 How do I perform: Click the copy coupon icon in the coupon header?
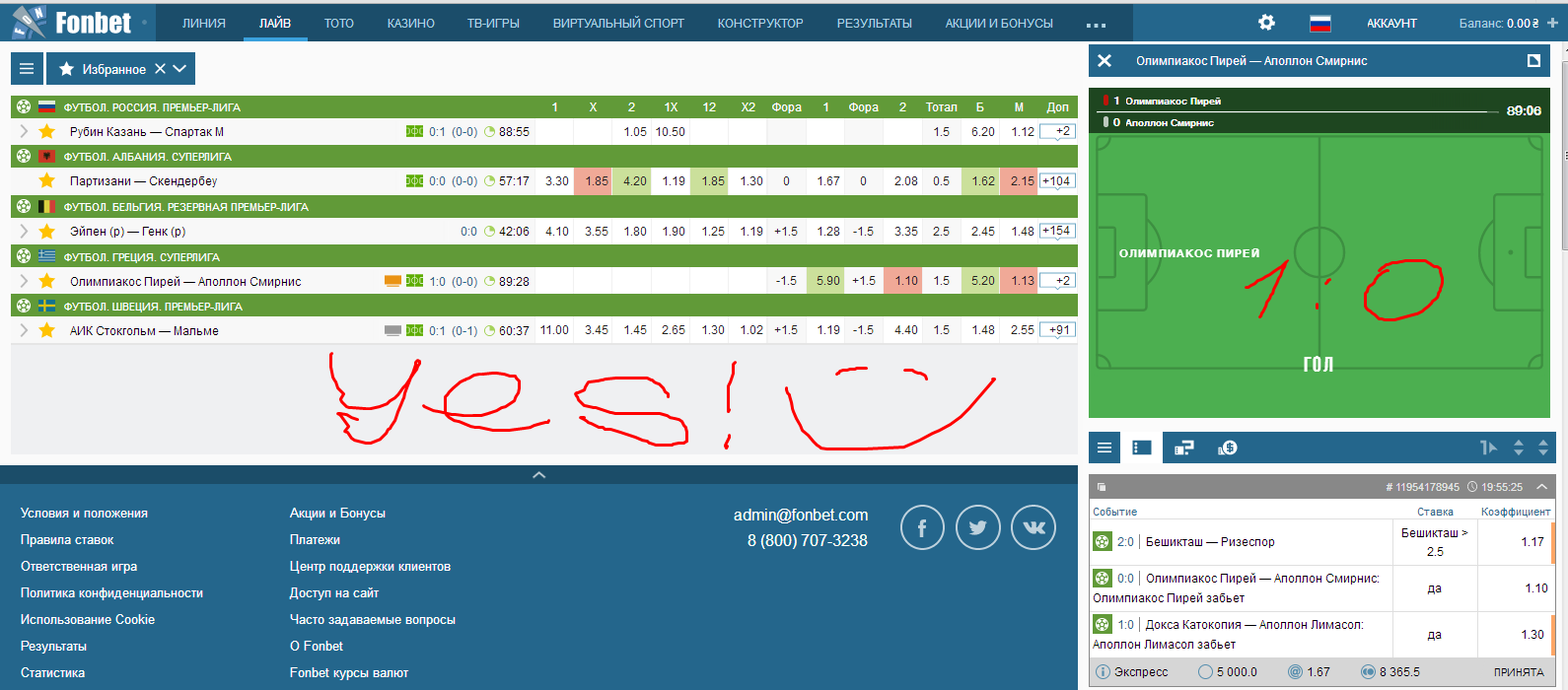1103,487
